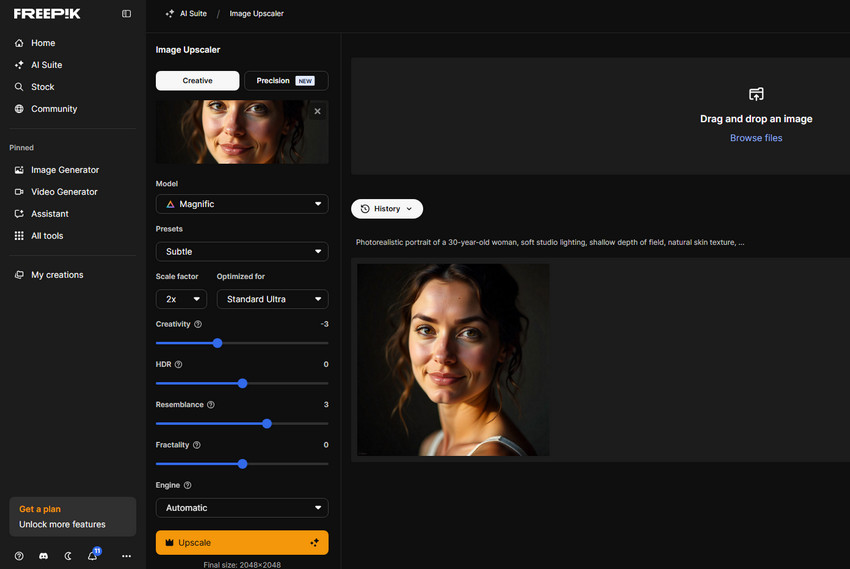This screenshot has width=850, height=569.
Task: Remove the uploaded image with the X
Action: coord(318,111)
